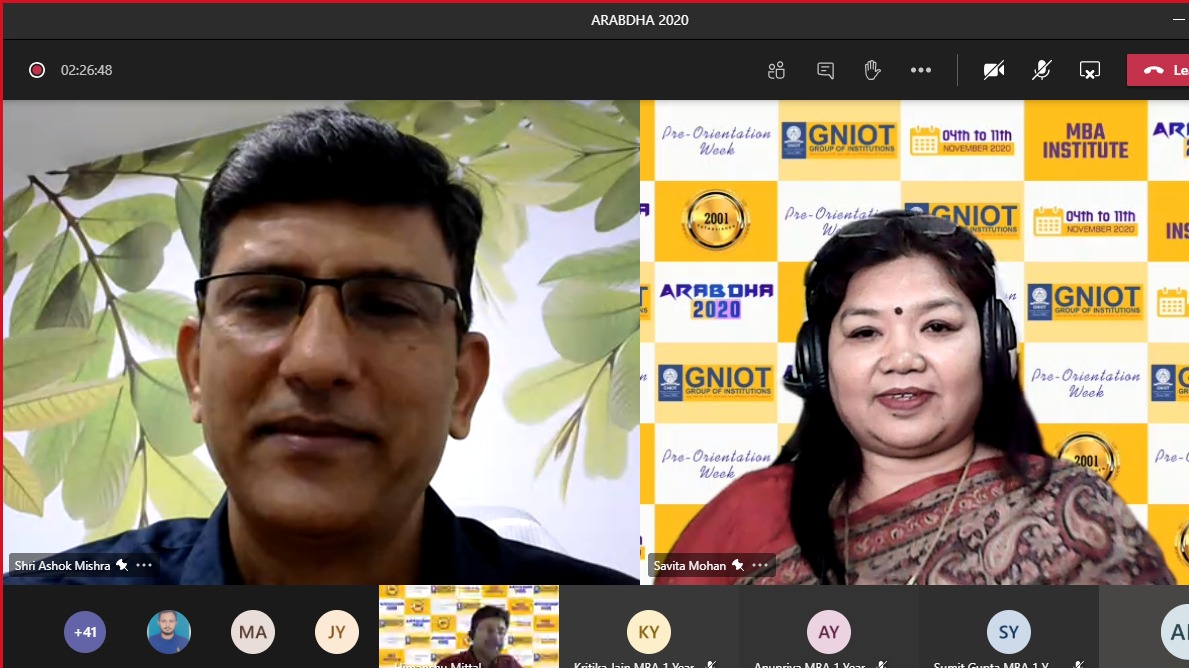This screenshot has height=668, width=1189.
Task: Open the meeting chat conversation
Action: (x=825, y=70)
